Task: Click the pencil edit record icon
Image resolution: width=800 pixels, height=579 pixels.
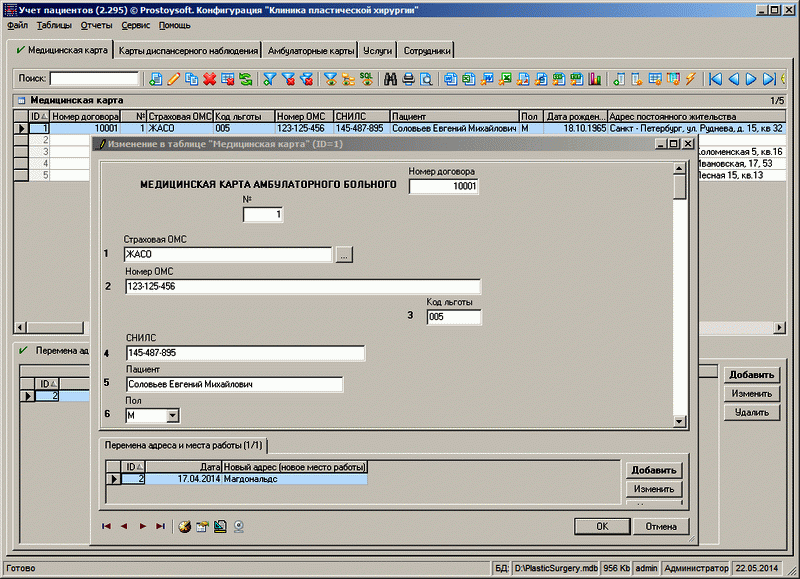Action: 173,79
